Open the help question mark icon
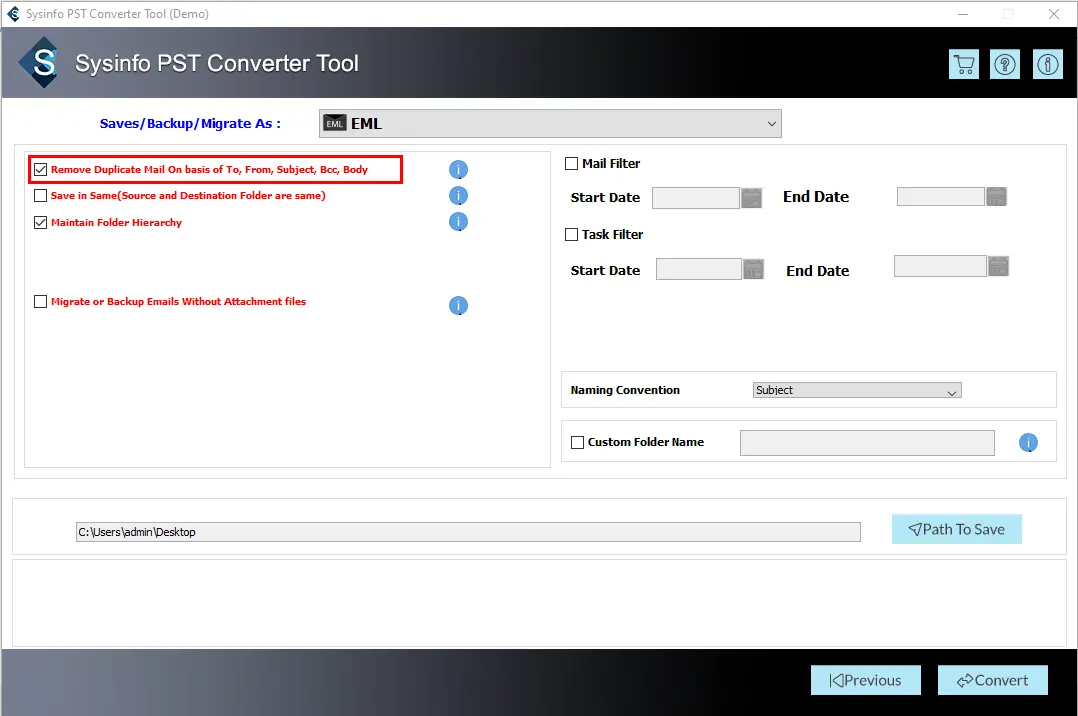 coord(1005,65)
